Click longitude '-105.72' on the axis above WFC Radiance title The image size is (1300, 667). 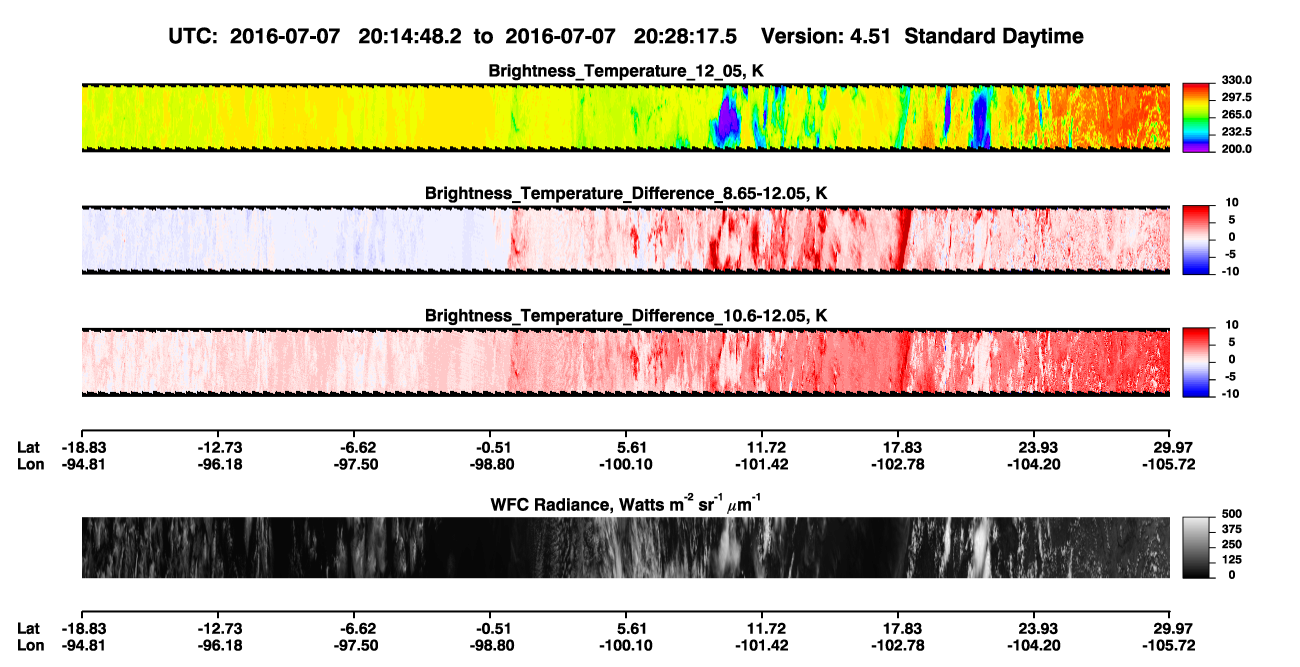click(x=1170, y=464)
